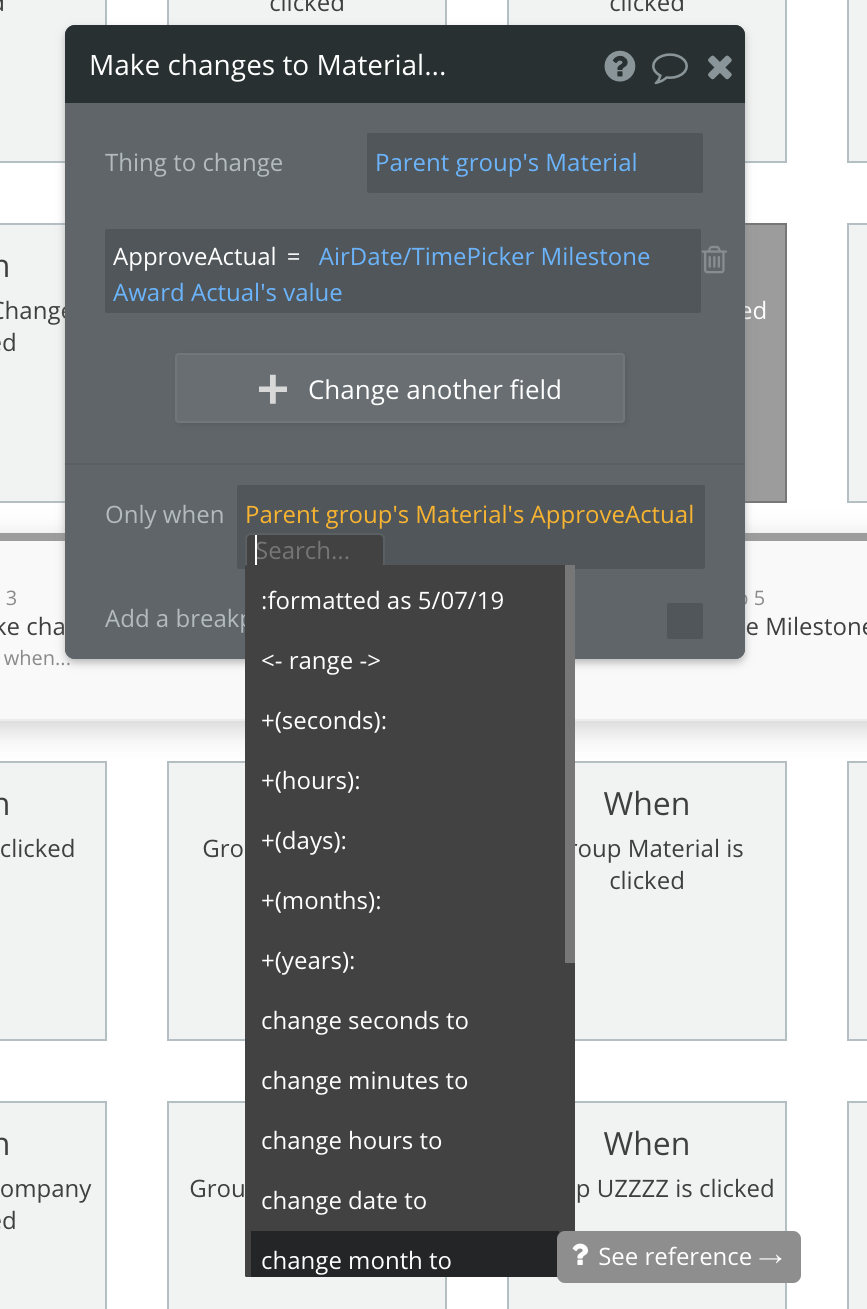The image size is (867, 1309).
Task: Toggle the Add a breakpoint checkbox
Action: 685,621
